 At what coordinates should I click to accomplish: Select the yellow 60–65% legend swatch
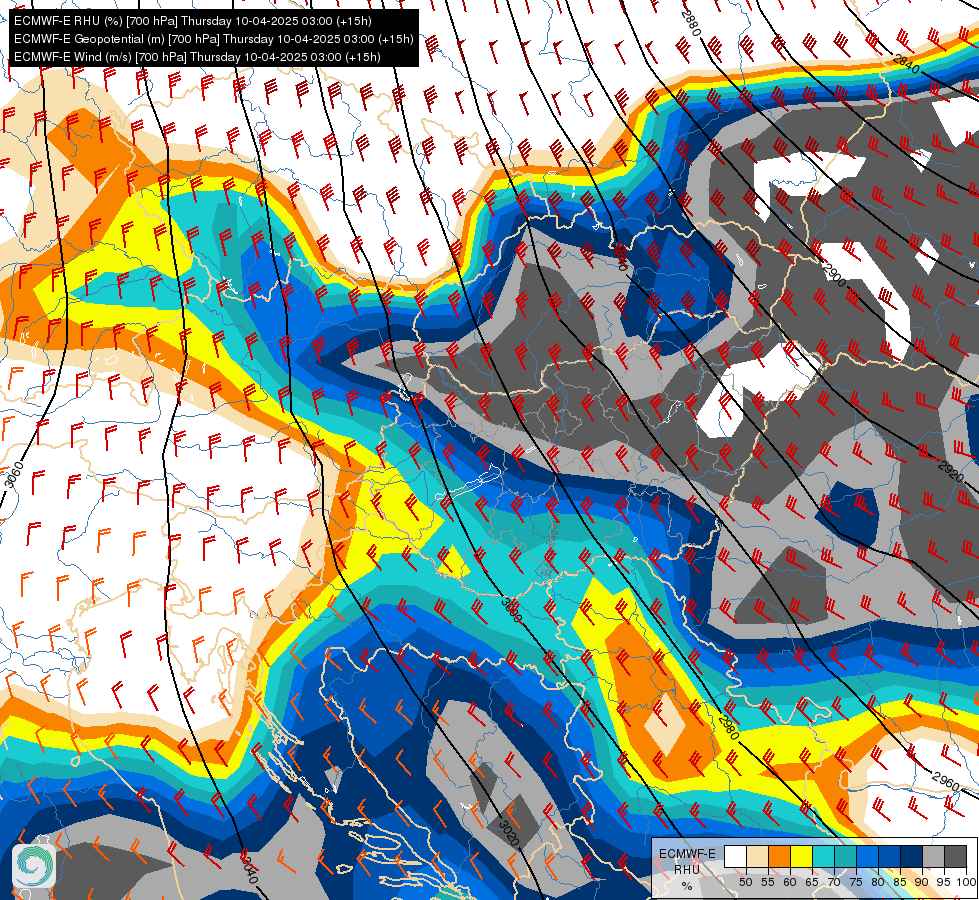click(802, 856)
